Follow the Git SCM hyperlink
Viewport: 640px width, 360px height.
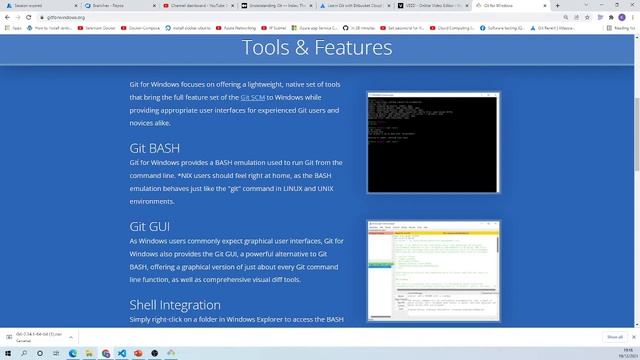[253, 98]
